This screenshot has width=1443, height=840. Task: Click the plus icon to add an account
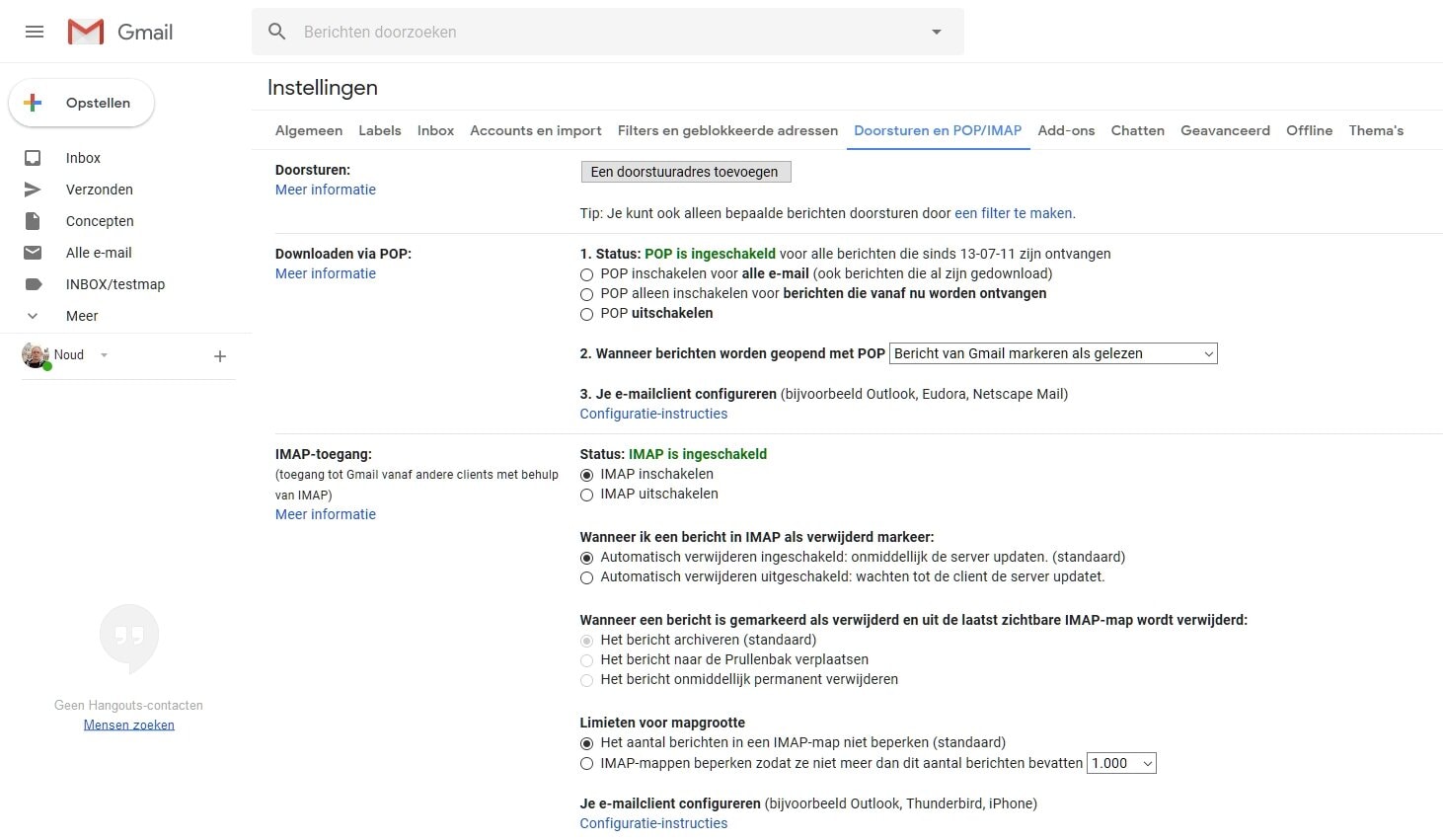[x=219, y=355]
